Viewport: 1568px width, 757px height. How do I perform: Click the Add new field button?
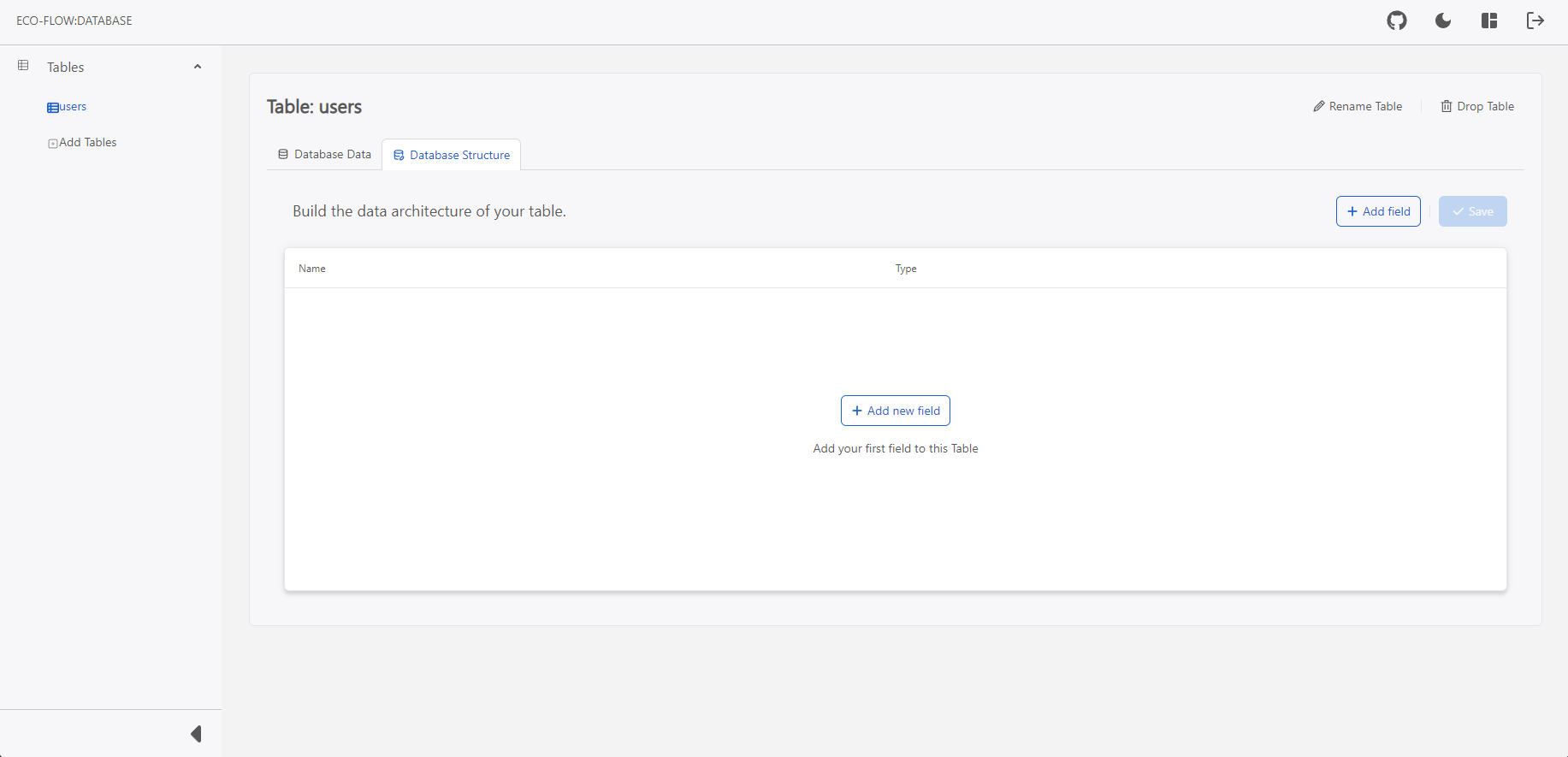coord(896,411)
